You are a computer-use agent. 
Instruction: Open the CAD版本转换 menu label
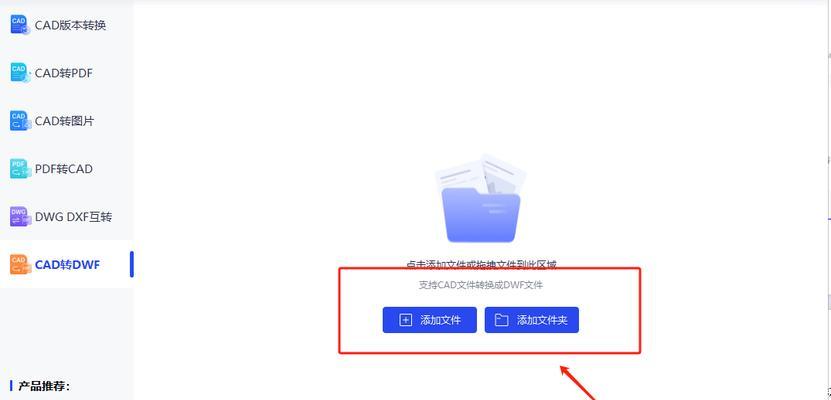tap(70, 25)
